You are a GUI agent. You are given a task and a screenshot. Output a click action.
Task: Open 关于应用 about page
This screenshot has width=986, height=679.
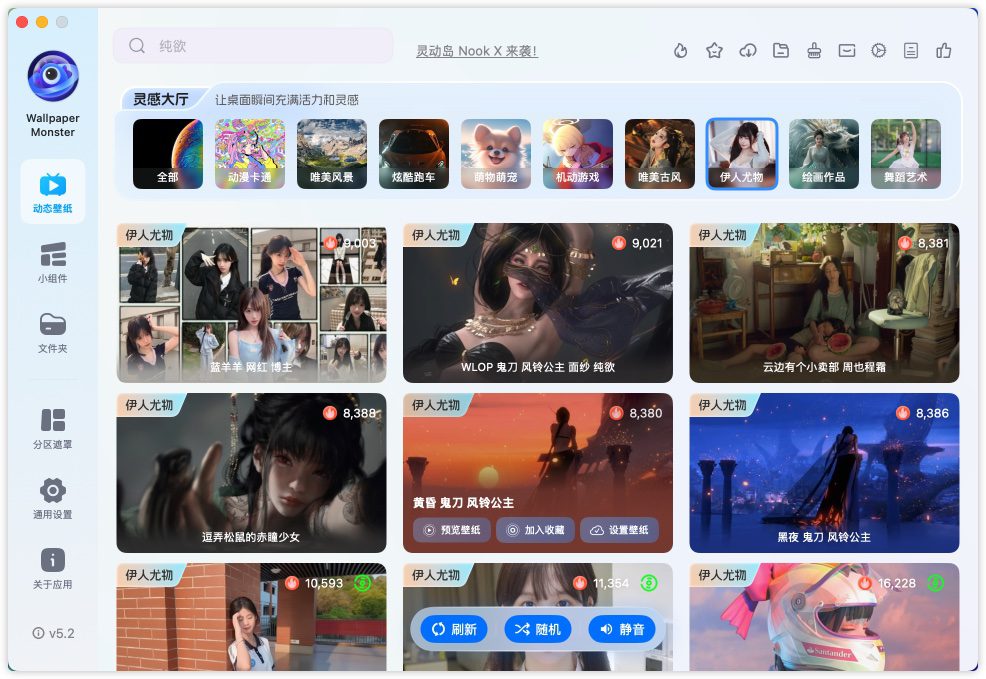[52, 568]
